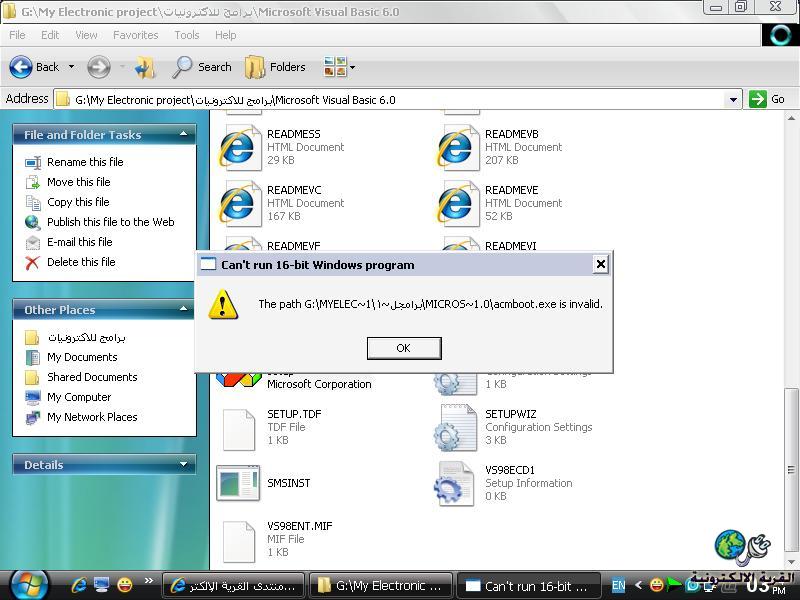Click the Publish this file to the Web icon
The width and height of the screenshot is (800, 600).
pyautogui.click(x=33, y=222)
